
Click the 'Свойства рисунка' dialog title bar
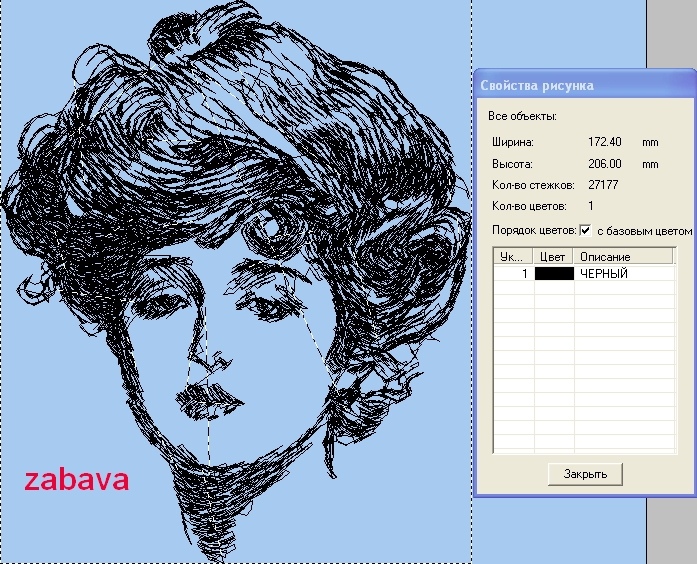tap(585, 85)
